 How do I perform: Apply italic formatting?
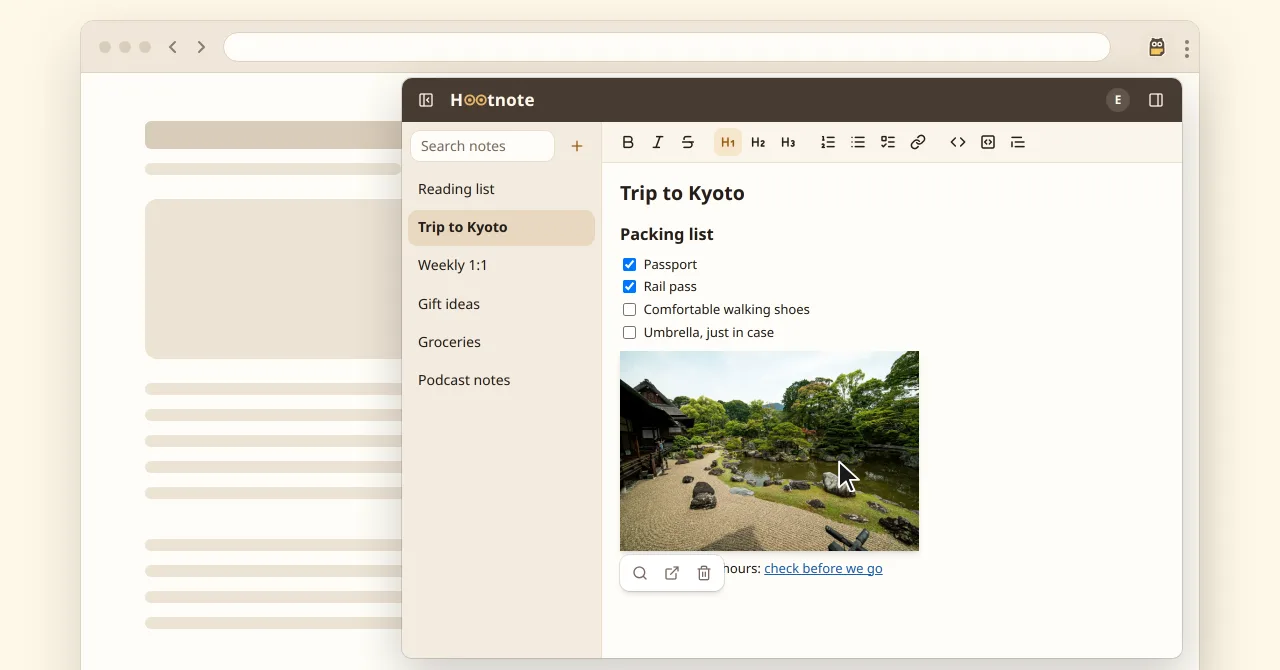[x=658, y=143]
